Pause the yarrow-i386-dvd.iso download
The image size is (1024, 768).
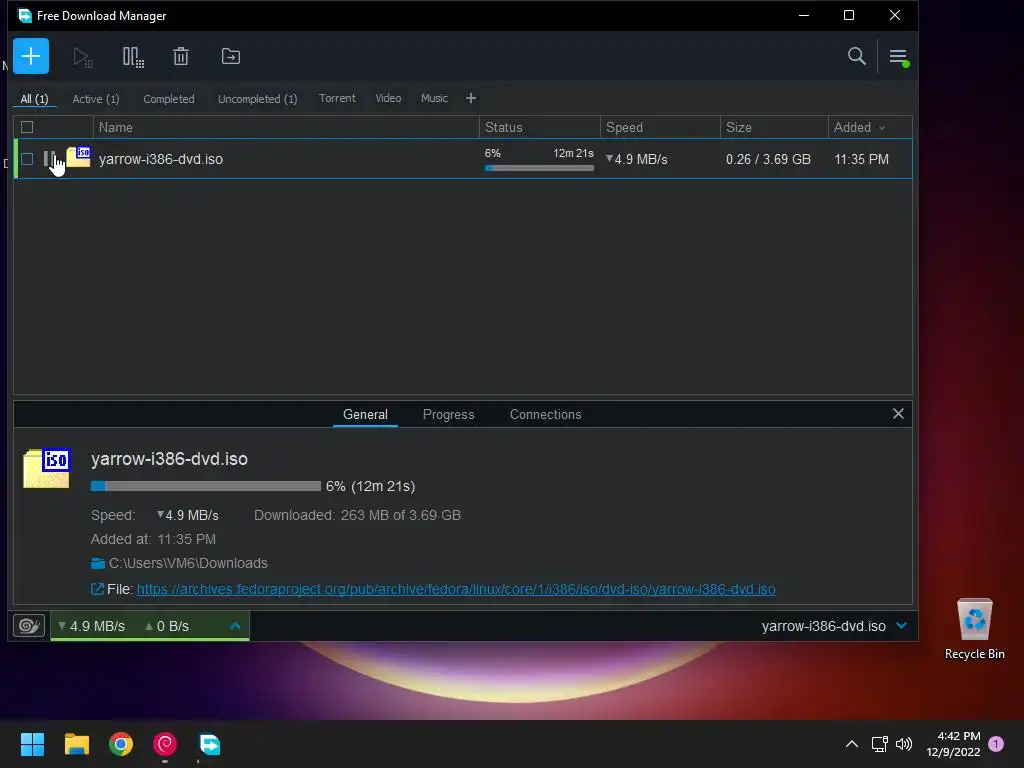click(x=49, y=159)
